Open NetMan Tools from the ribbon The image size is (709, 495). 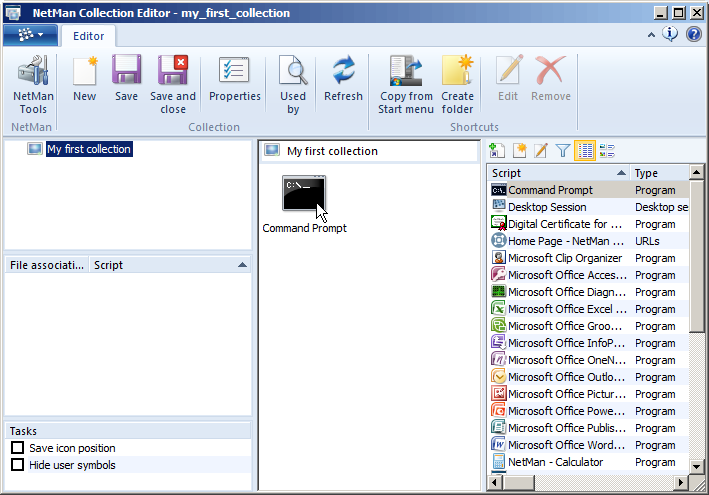click(x=33, y=85)
